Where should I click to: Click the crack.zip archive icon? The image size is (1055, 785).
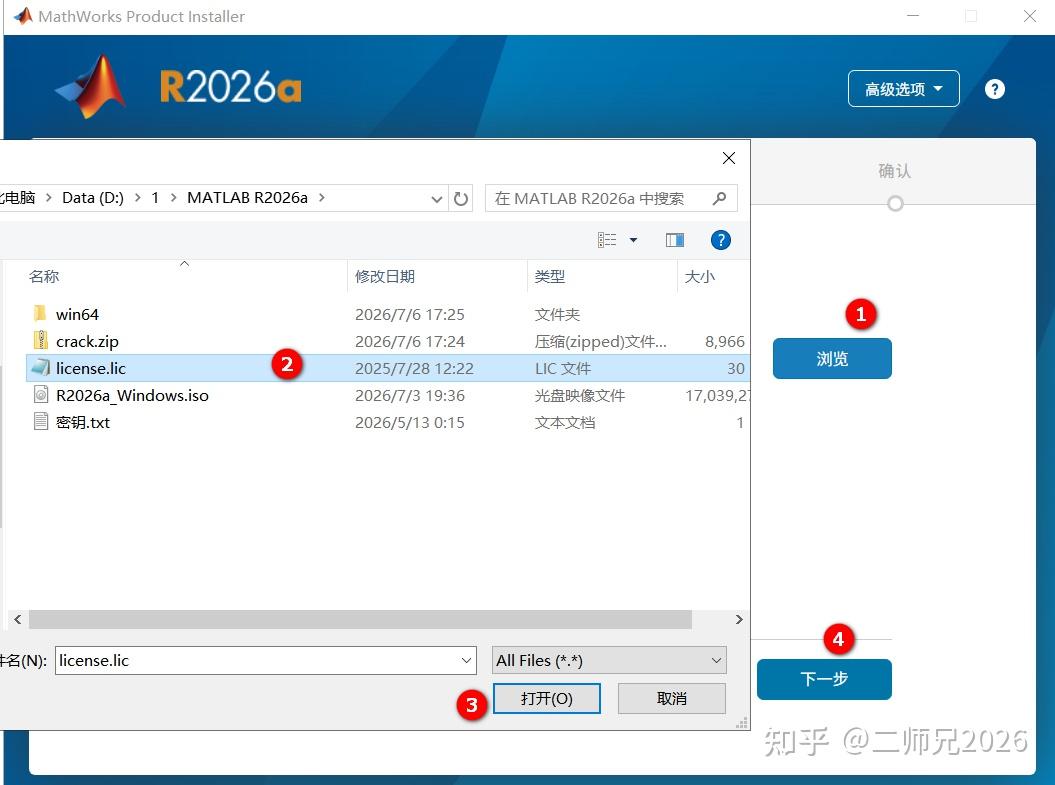40,340
